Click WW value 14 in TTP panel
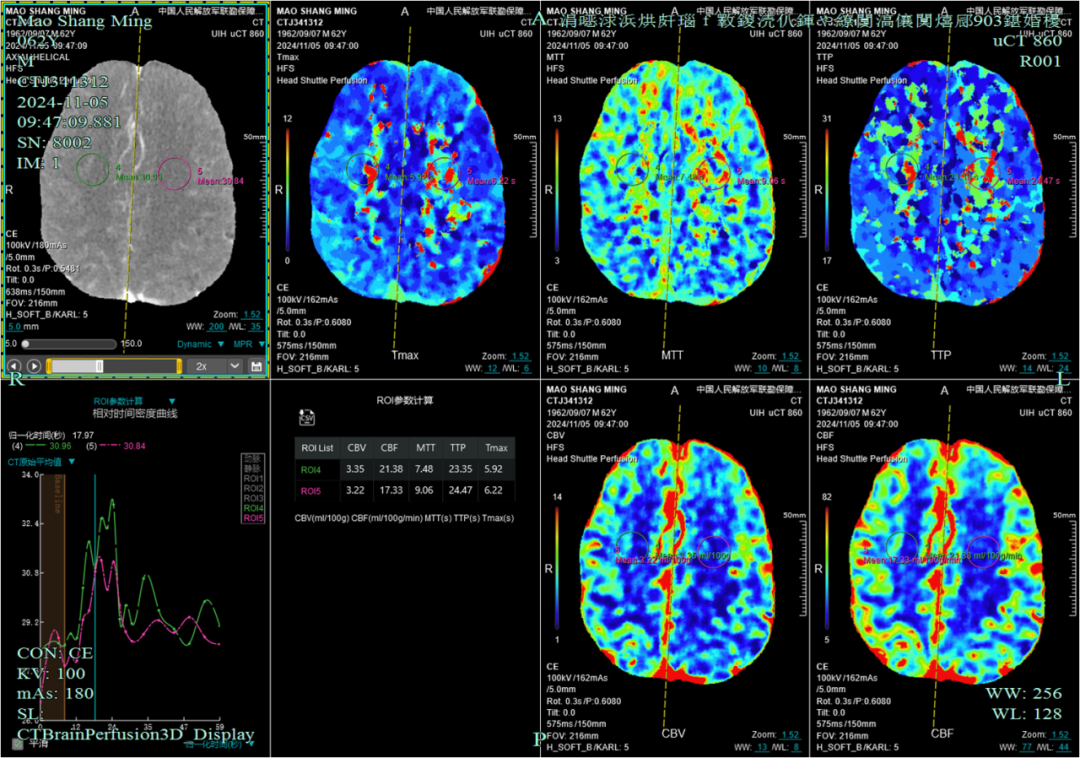Screen dimensions: 1080x758 click(1027, 369)
